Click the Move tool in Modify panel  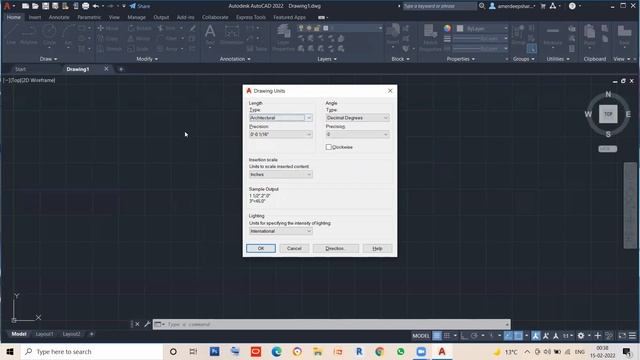click(x=108, y=28)
